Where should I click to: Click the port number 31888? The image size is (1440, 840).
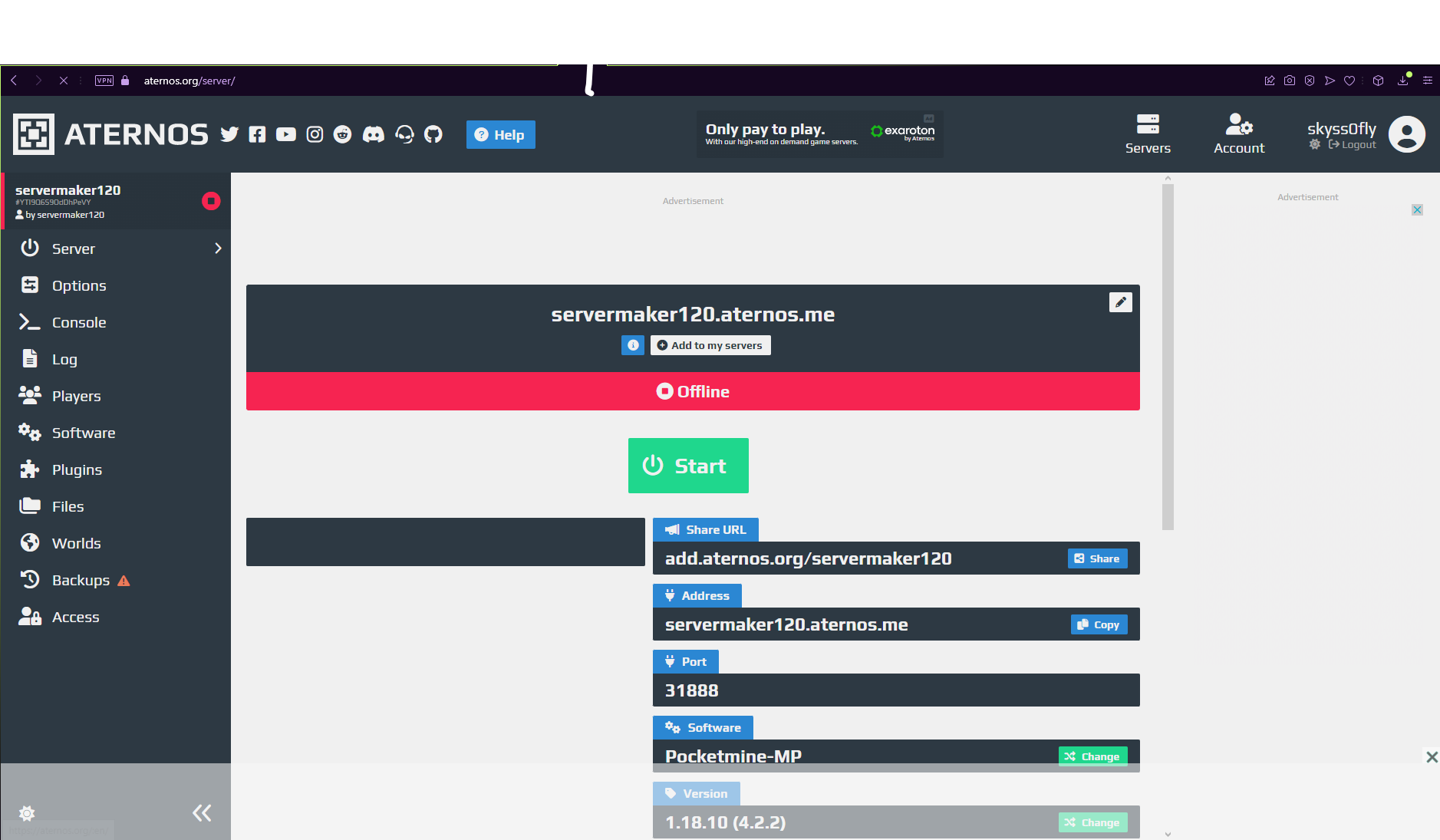(692, 690)
